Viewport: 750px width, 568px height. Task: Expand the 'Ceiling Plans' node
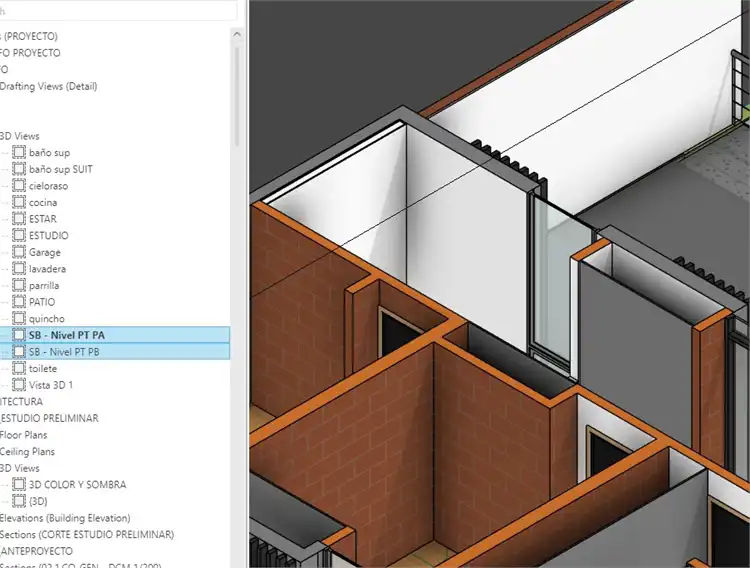click(27, 451)
